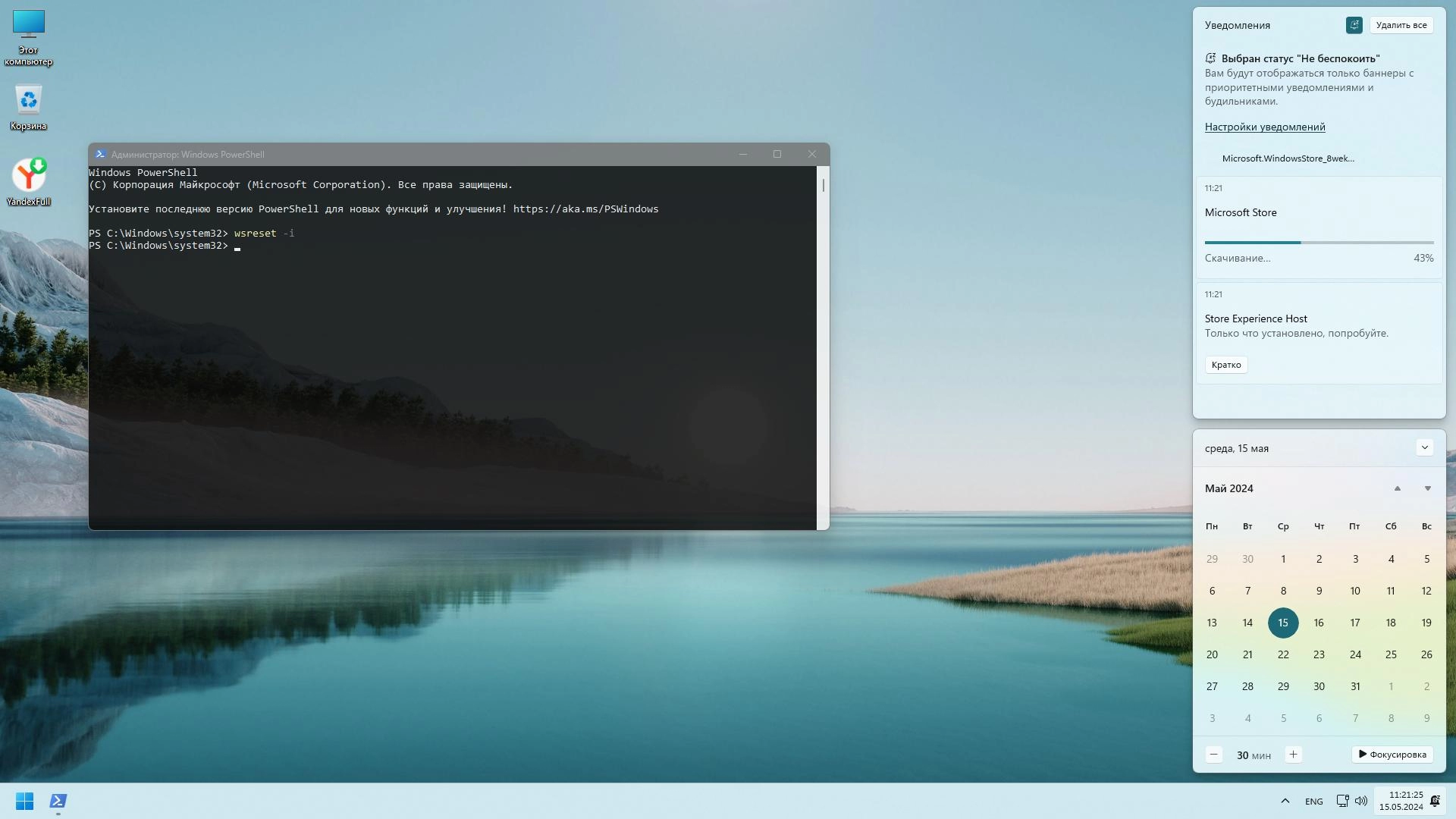Select 22 May in calendar
Screen dimensions: 1456x819
click(1283, 654)
